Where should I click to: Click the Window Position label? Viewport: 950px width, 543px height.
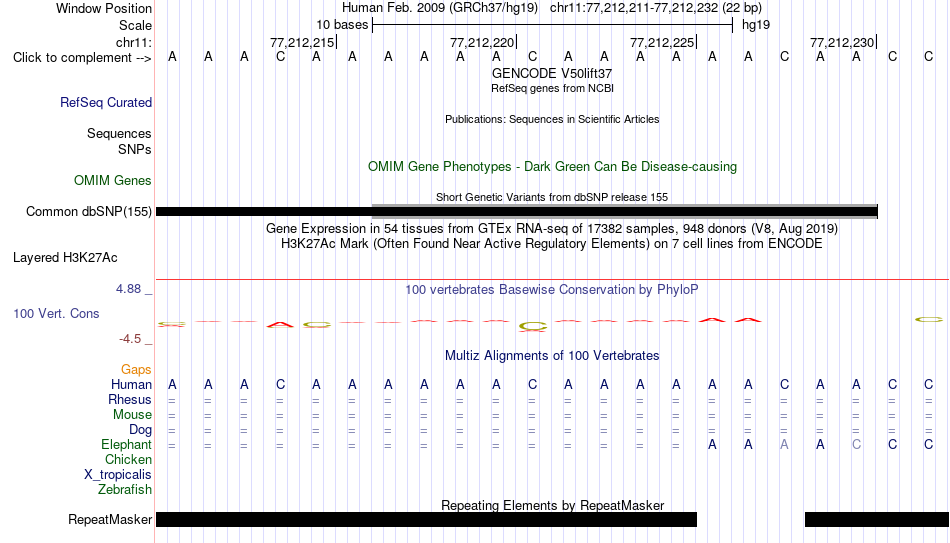click(104, 8)
